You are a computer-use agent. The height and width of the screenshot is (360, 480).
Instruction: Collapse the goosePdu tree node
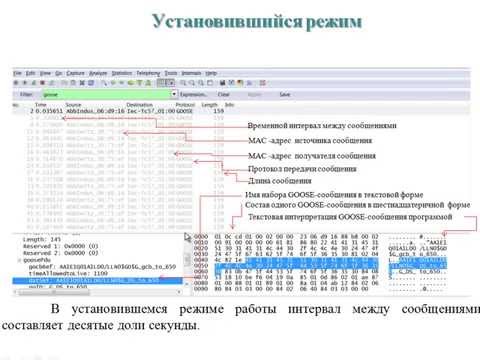tap(20, 260)
